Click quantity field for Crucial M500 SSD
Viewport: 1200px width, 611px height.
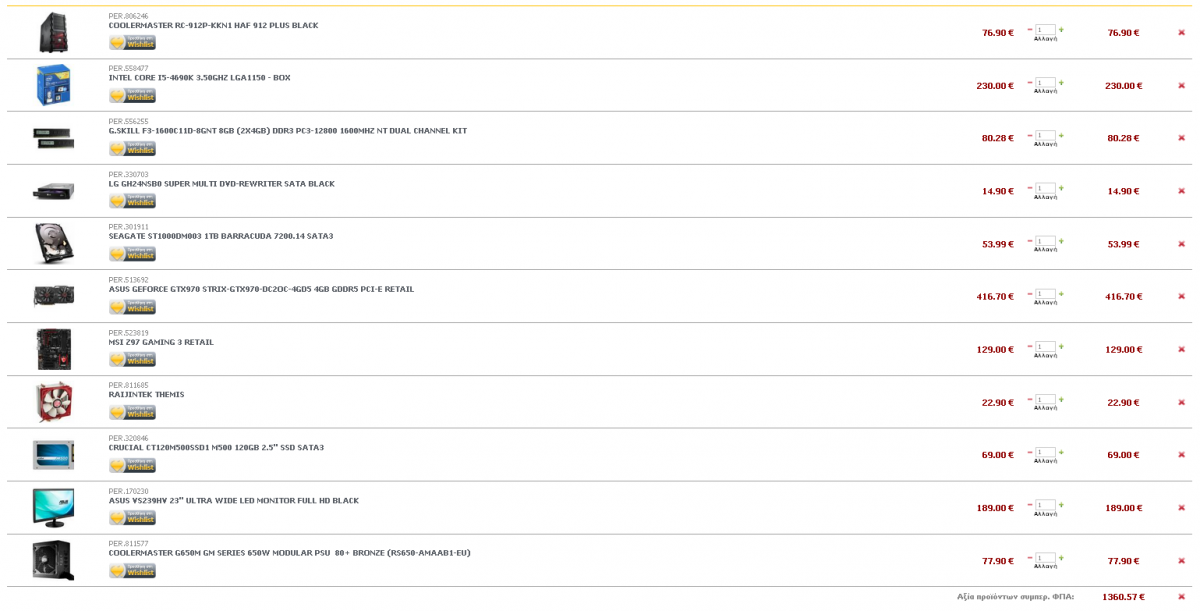click(x=1045, y=452)
